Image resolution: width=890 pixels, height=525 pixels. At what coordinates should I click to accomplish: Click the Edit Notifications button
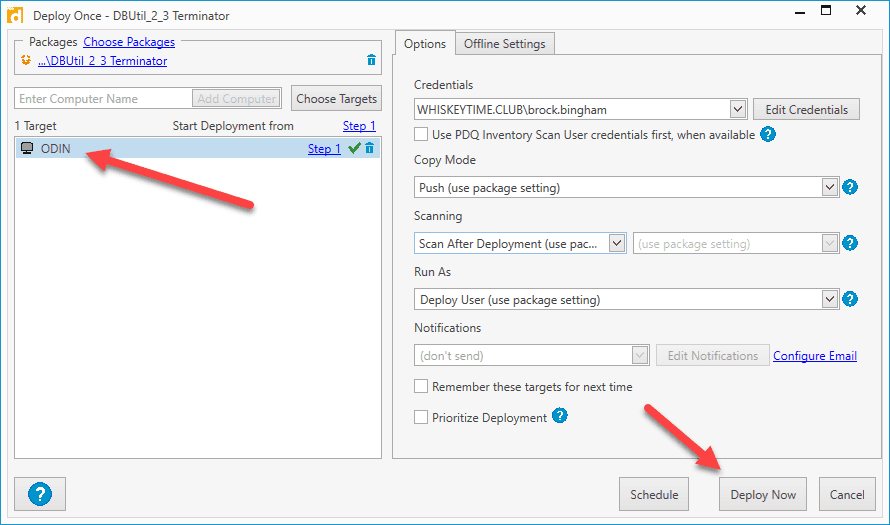point(713,355)
